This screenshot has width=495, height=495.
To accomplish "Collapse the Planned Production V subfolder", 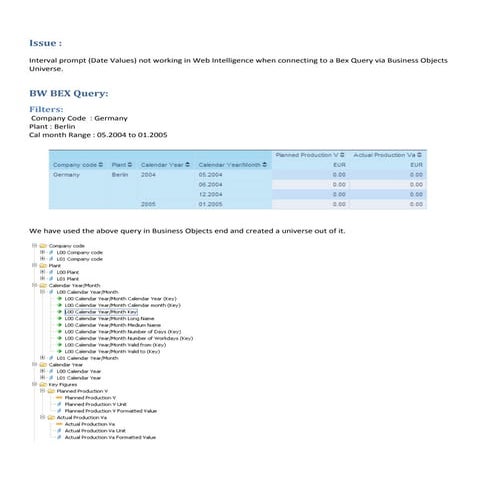I will pyautogui.click(x=42, y=391).
